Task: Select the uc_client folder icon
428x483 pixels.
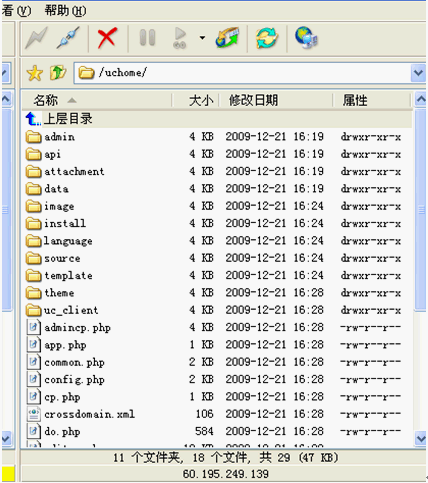Action: click(x=34, y=310)
